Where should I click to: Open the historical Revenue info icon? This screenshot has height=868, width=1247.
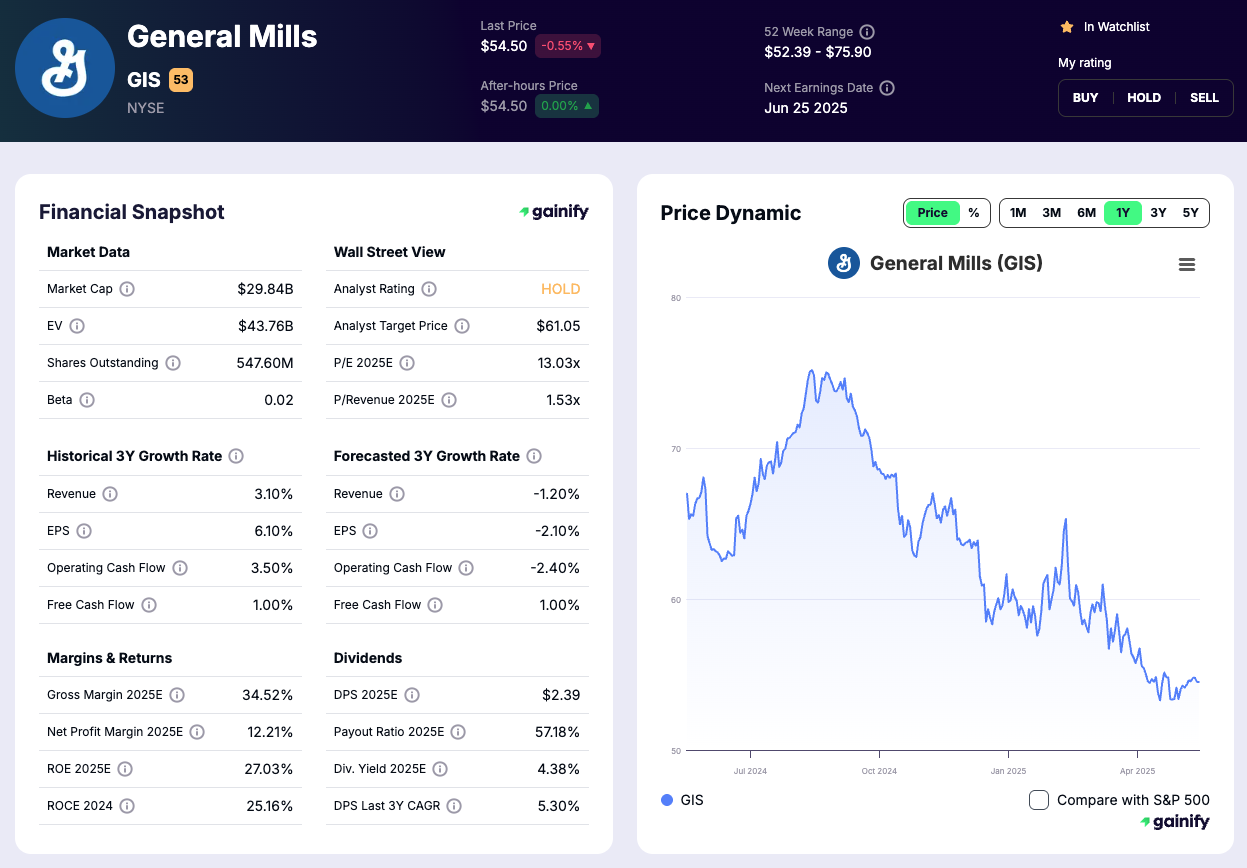[x=110, y=494]
